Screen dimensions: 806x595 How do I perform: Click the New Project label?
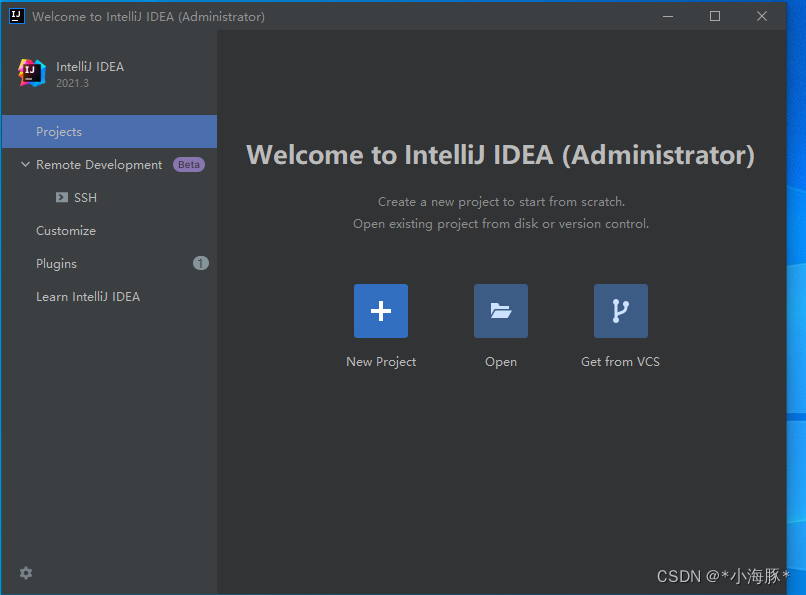pyautogui.click(x=381, y=362)
